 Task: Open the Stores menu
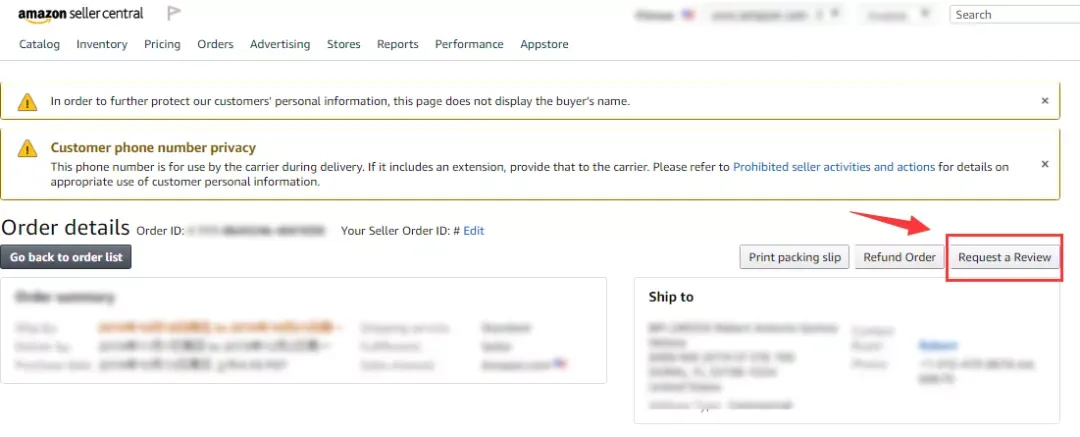coord(344,44)
